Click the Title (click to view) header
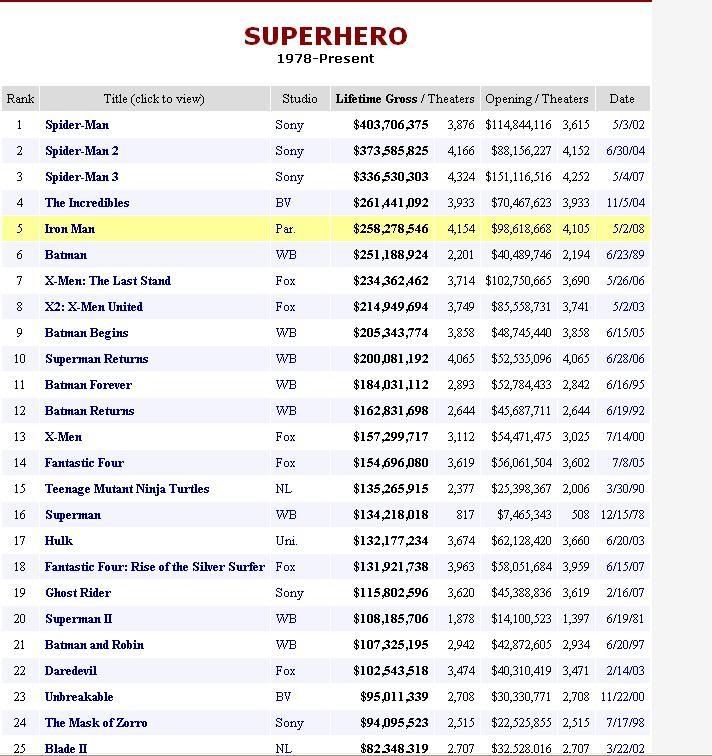712x756 pixels. pyautogui.click(x=154, y=99)
